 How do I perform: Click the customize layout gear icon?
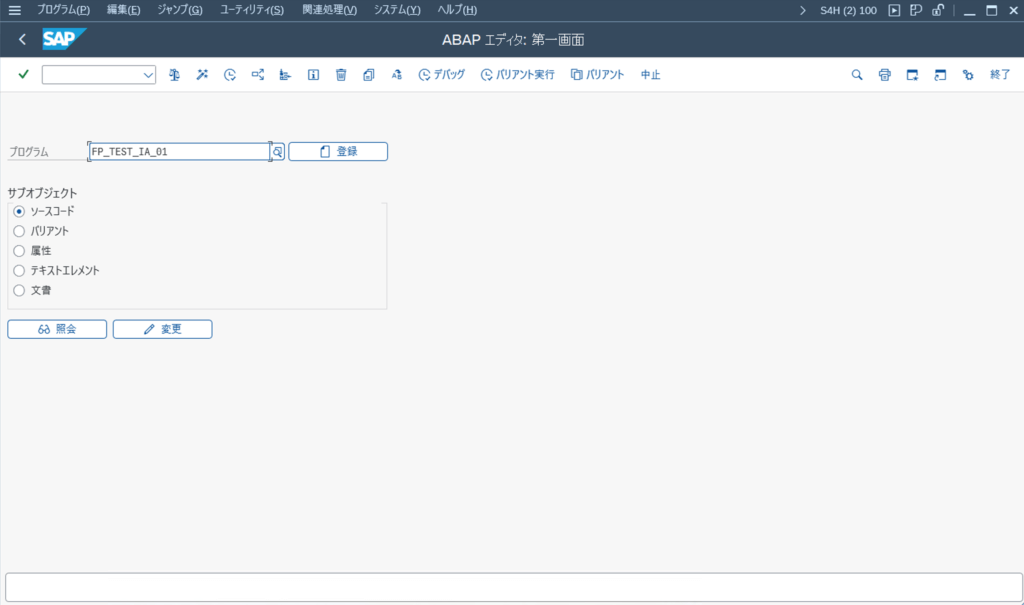967,74
